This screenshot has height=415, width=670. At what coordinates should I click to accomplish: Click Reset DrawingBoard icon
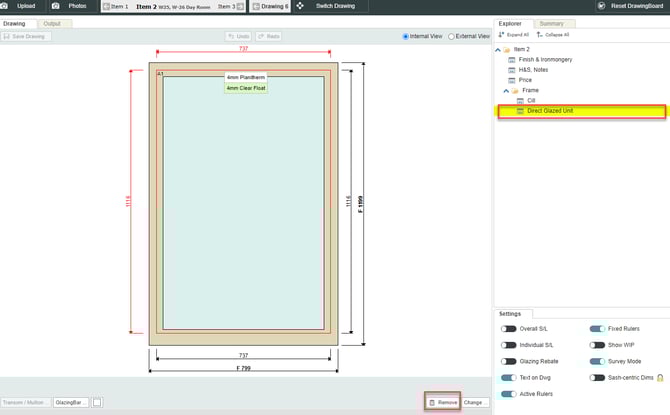pyautogui.click(x=601, y=6)
